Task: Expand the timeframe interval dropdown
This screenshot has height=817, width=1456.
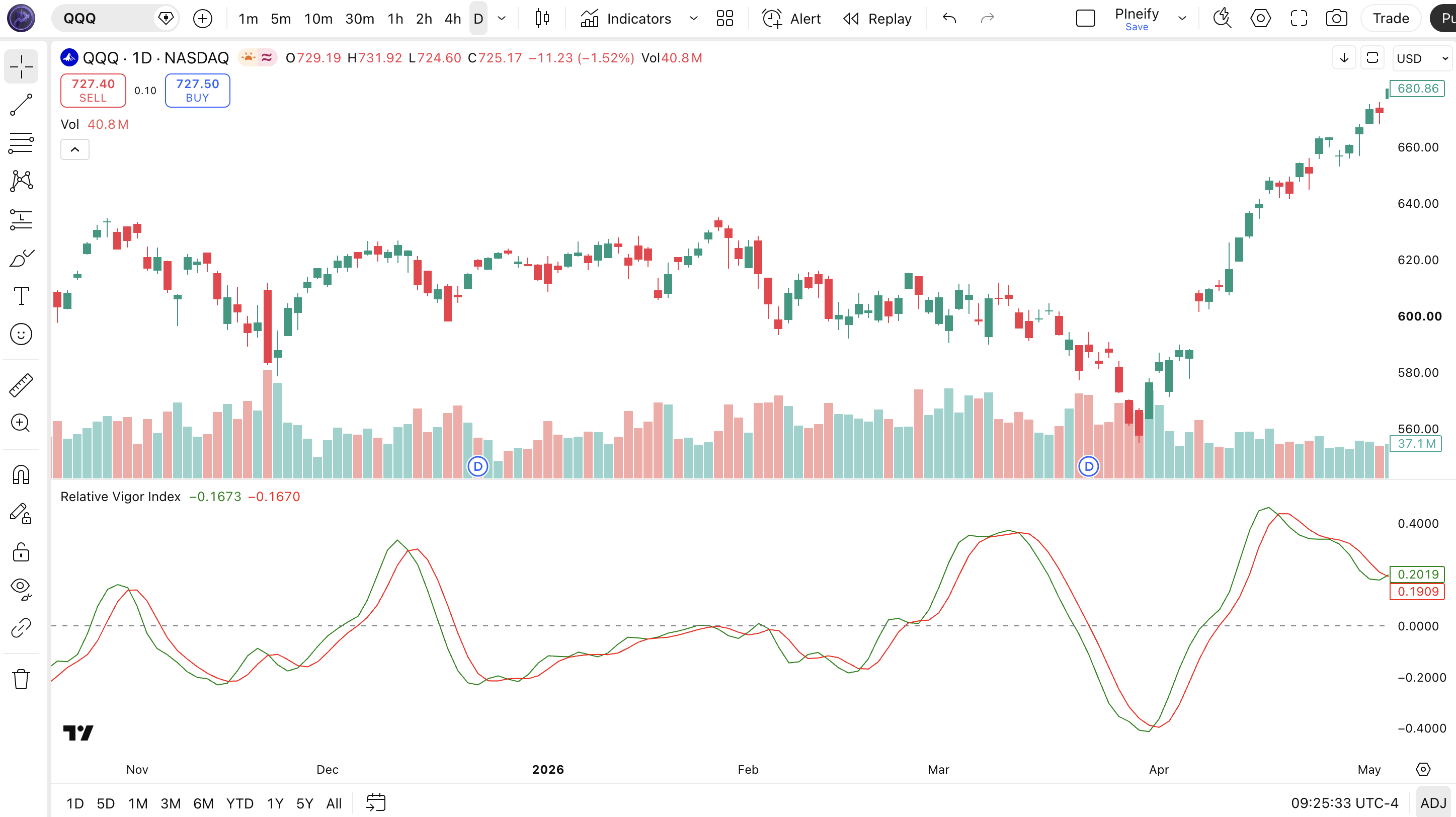Action: [501, 19]
